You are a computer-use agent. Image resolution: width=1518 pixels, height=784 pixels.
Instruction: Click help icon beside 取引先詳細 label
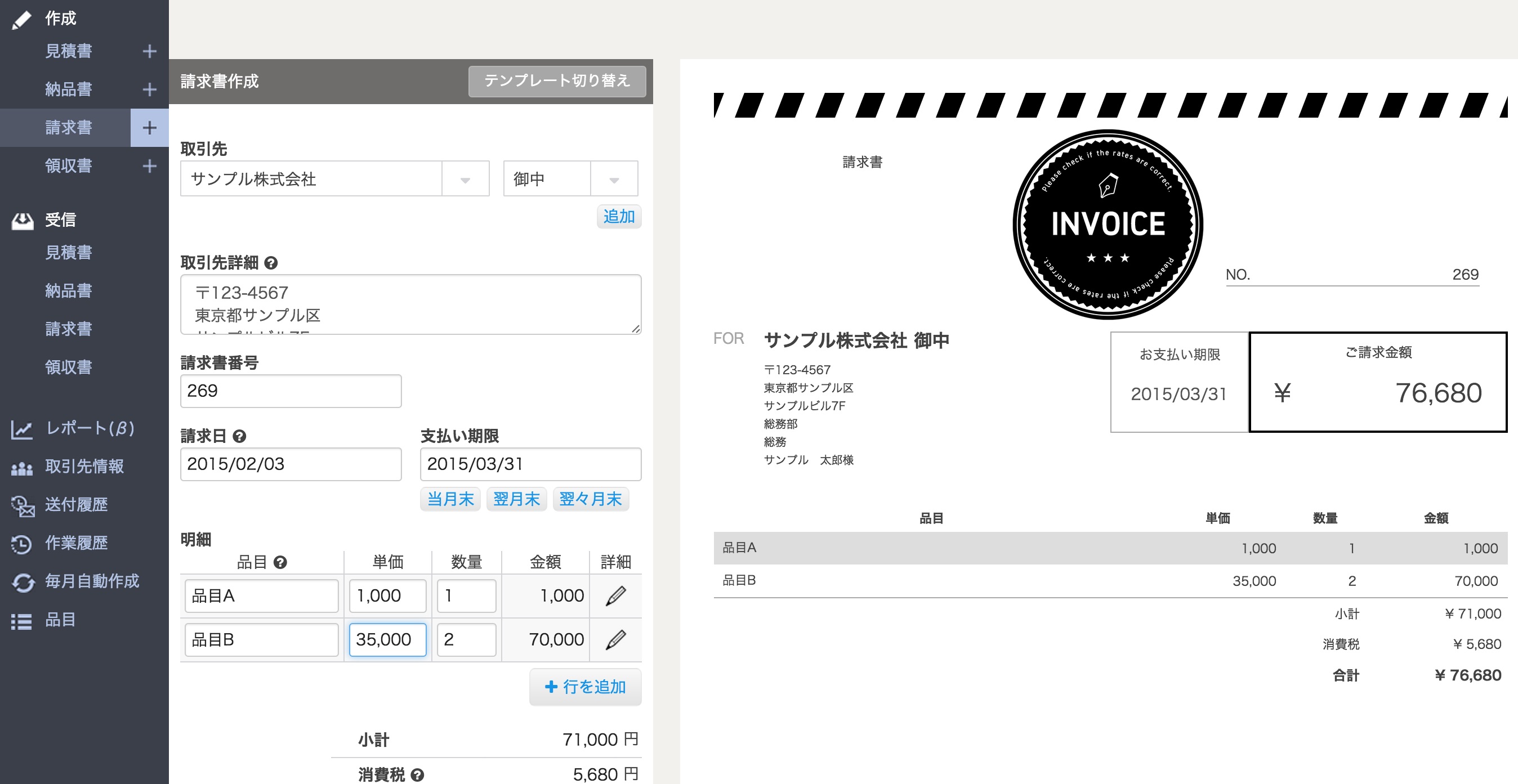click(x=271, y=263)
